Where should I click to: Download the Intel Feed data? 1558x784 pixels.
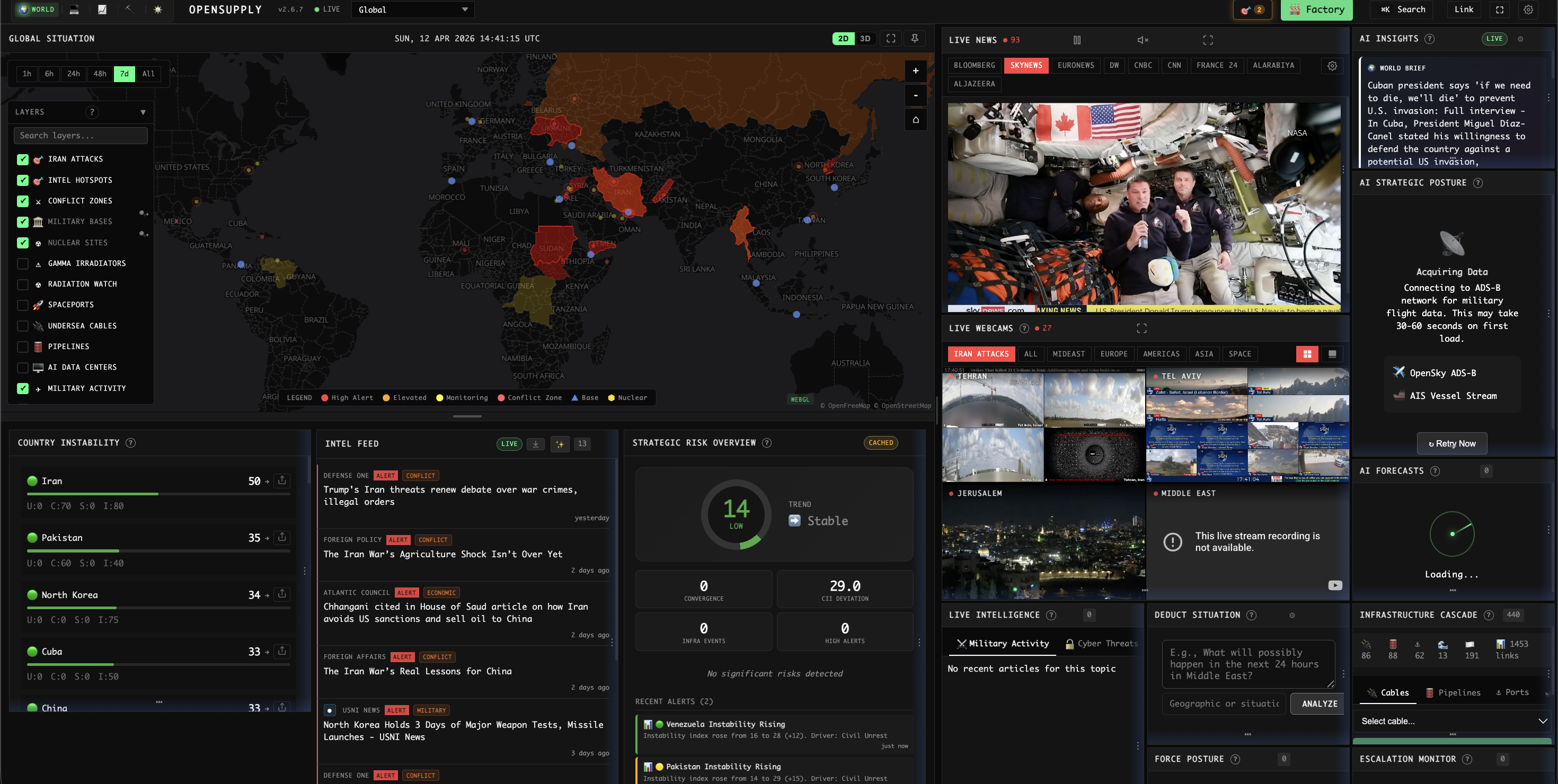pos(535,444)
